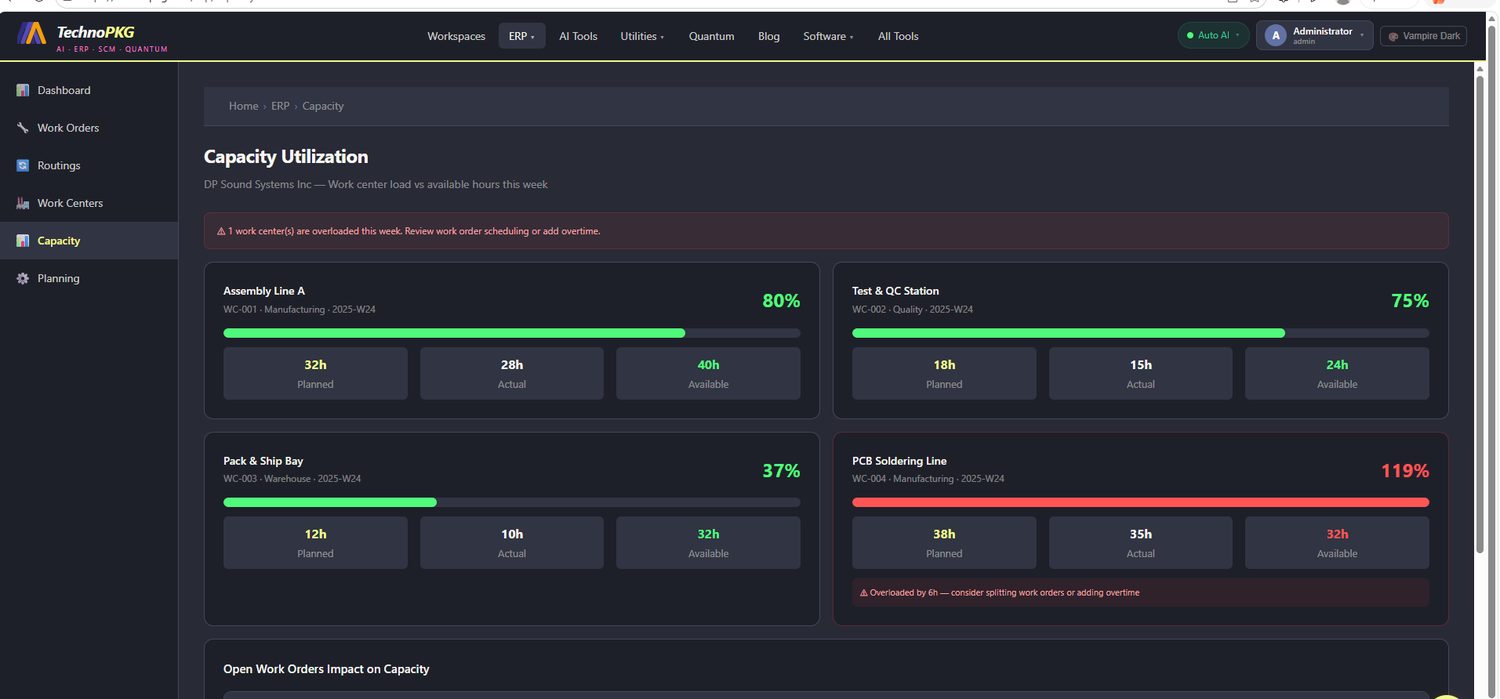This screenshot has width=1500, height=699.
Task: Click PCB Soldering 32h Available tile
Action: coord(1337,543)
